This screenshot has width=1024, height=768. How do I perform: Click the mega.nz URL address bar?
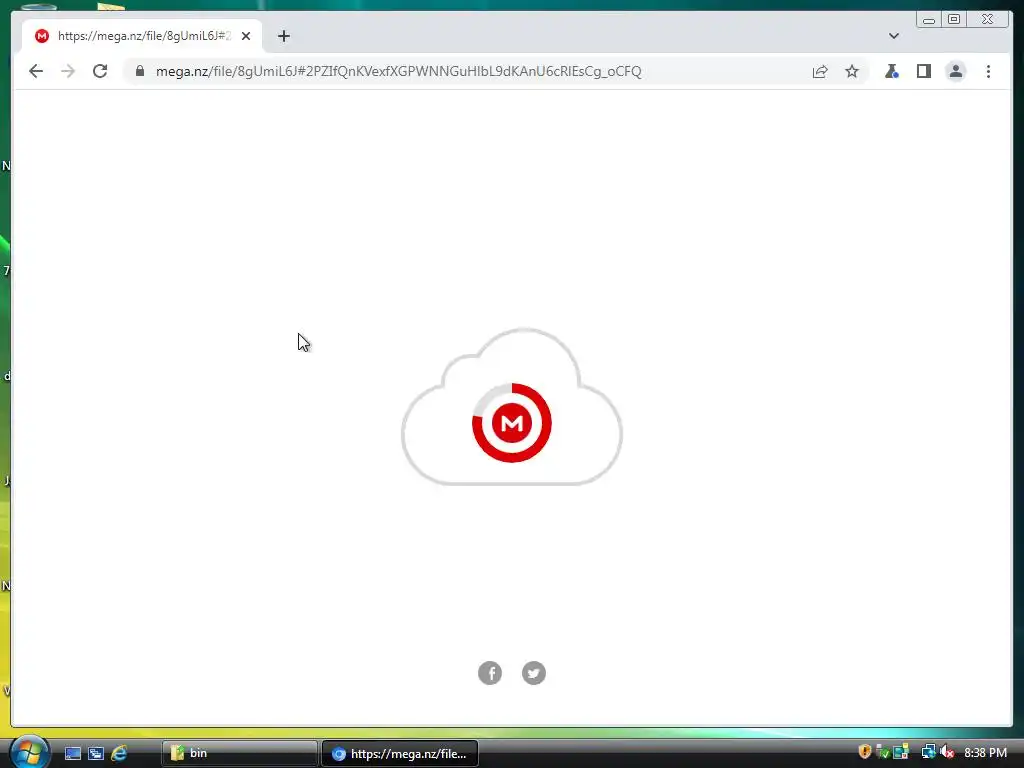(x=398, y=71)
